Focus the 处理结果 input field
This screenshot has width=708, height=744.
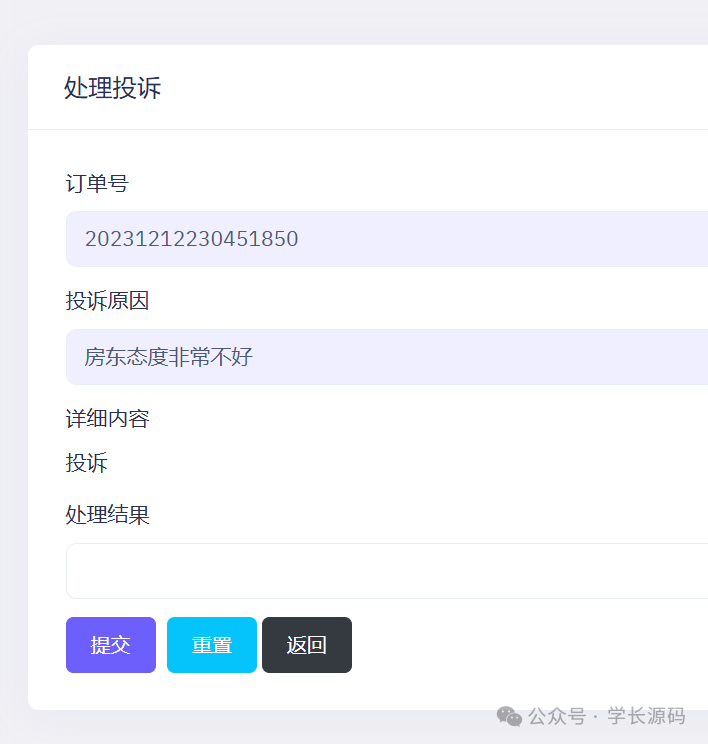pyautogui.click(x=387, y=571)
